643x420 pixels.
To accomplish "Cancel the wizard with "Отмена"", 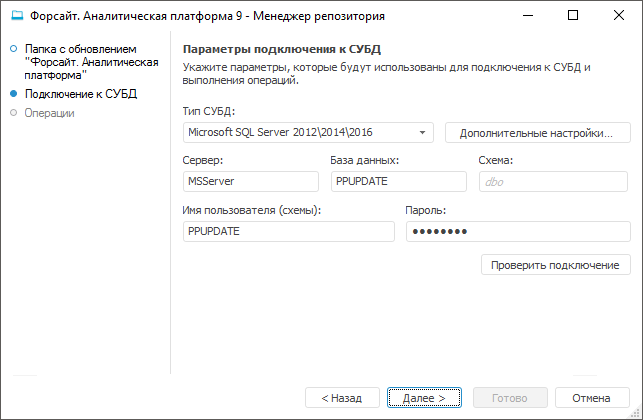I will (x=592, y=397).
